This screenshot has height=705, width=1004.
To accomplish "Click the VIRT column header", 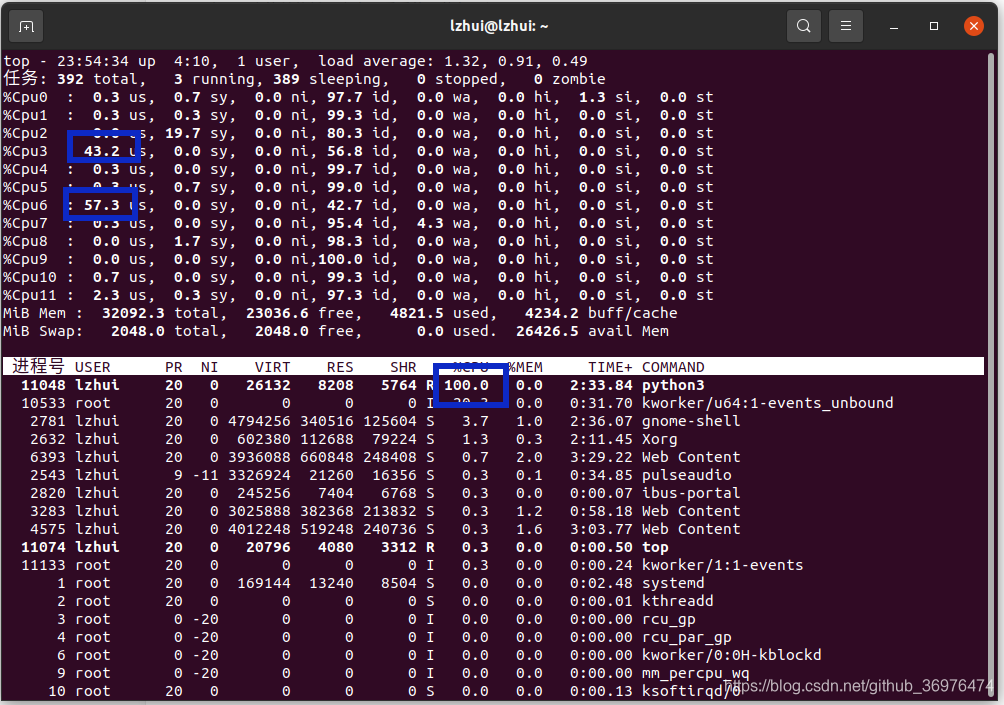I will pyautogui.click(x=273, y=367).
